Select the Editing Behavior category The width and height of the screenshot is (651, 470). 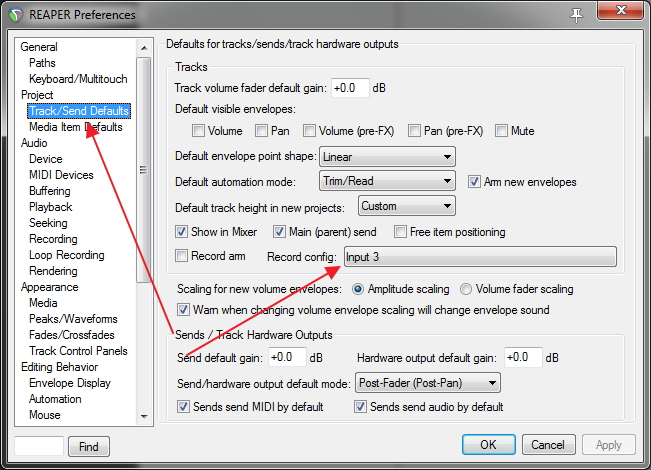point(59,367)
